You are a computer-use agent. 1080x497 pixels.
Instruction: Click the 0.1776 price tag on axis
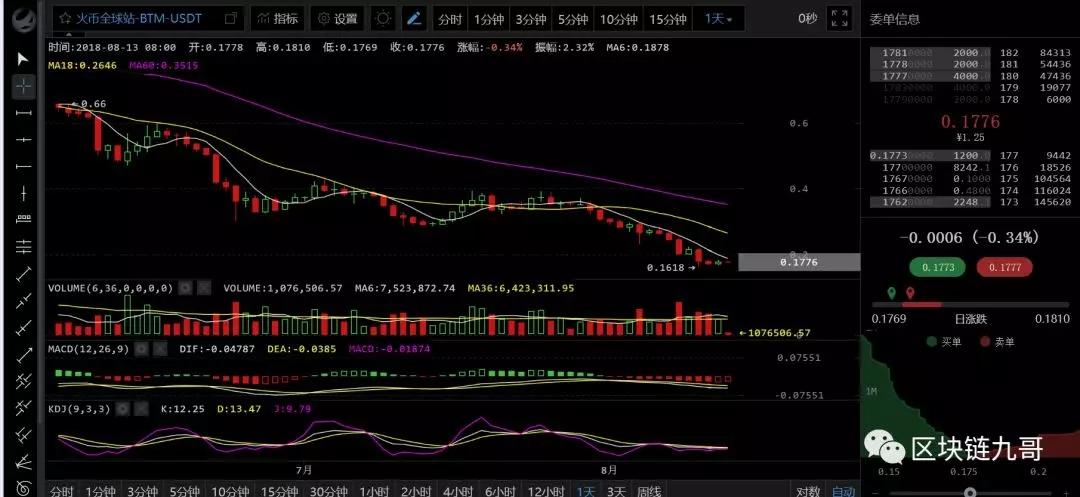coord(799,262)
